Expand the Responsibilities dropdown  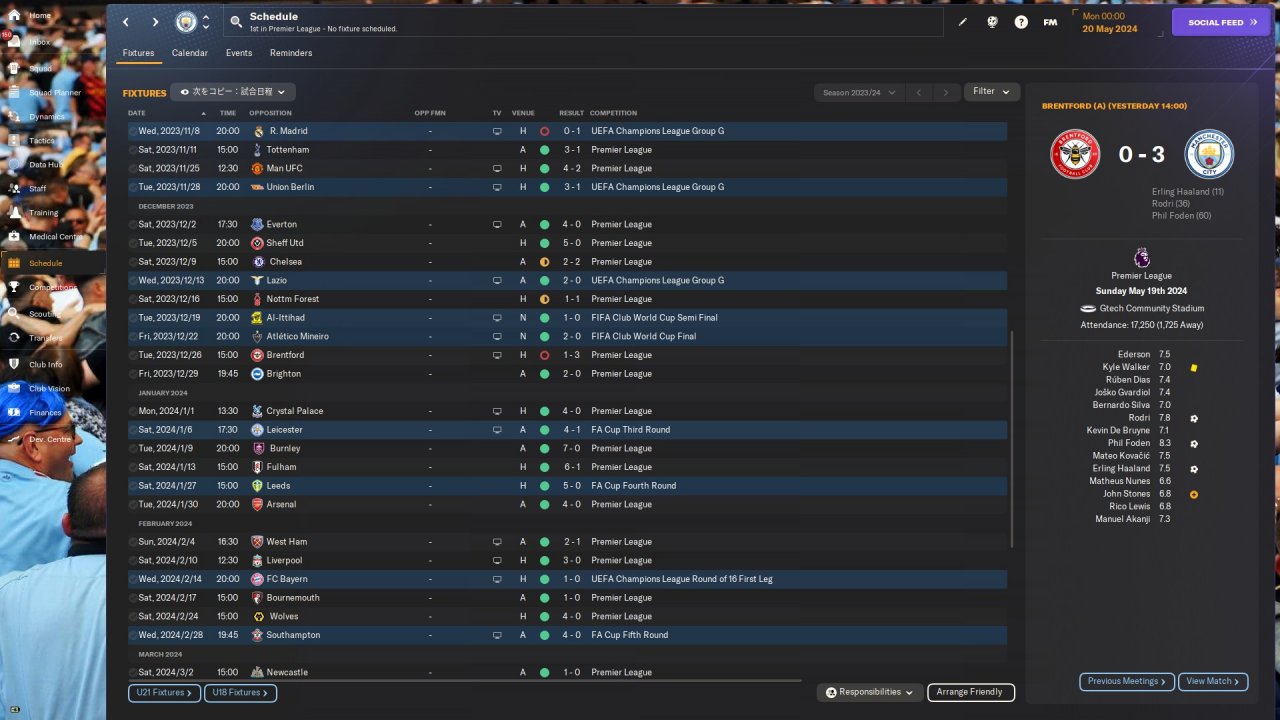(869, 692)
